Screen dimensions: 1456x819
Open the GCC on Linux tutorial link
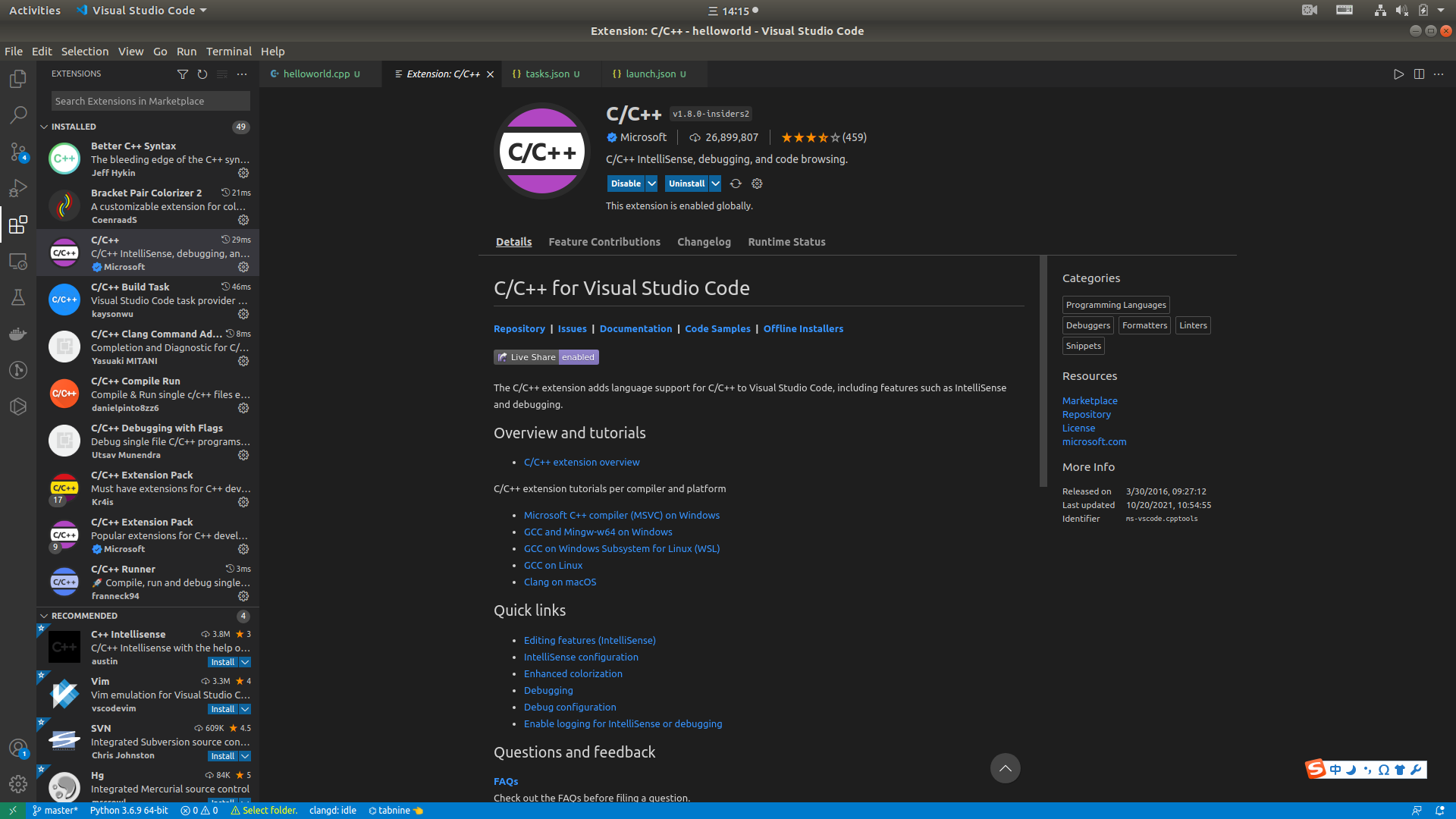tap(553, 565)
